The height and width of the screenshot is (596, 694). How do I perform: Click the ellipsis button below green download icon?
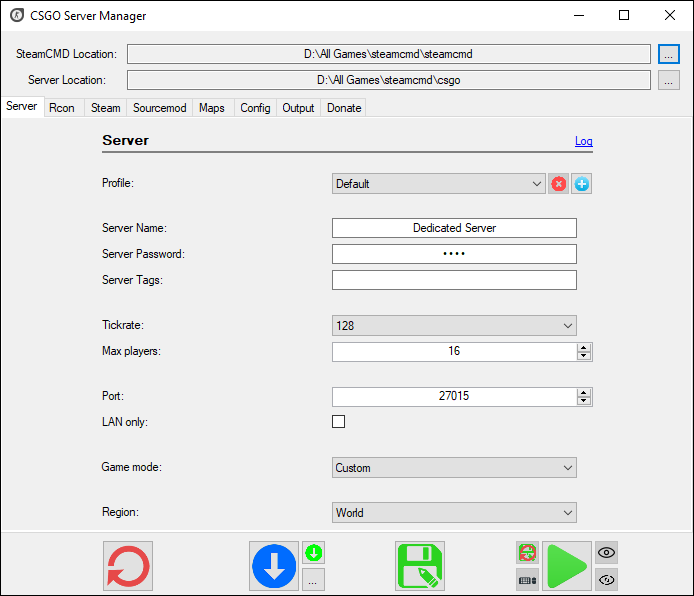click(313, 580)
